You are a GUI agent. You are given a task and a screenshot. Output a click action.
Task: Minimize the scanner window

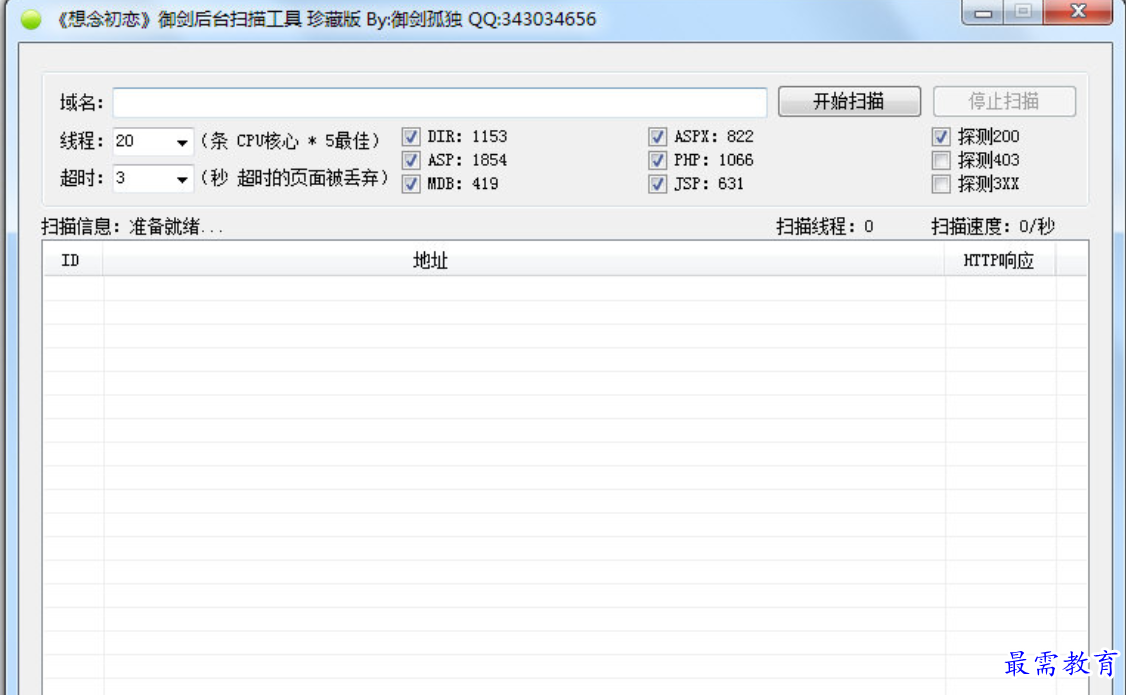coord(984,12)
